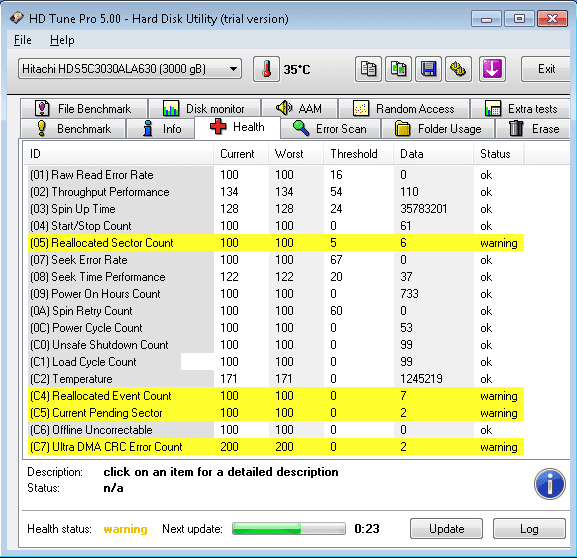The width and height of the screenshot is (577, 558).
Task: Switch to the AAM tab
Action: point(300,109)
